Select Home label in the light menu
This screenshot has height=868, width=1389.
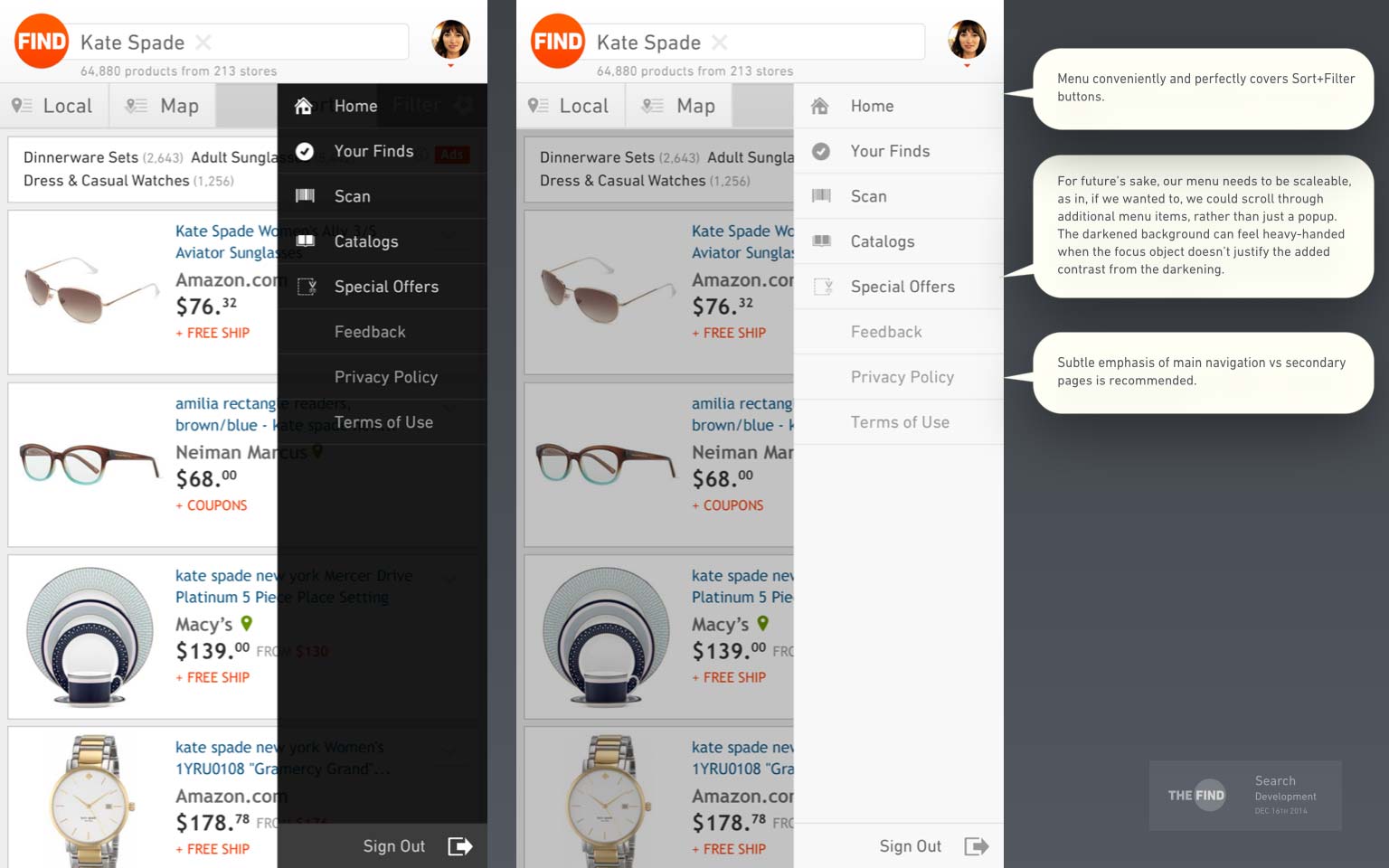tap(872, 106)
